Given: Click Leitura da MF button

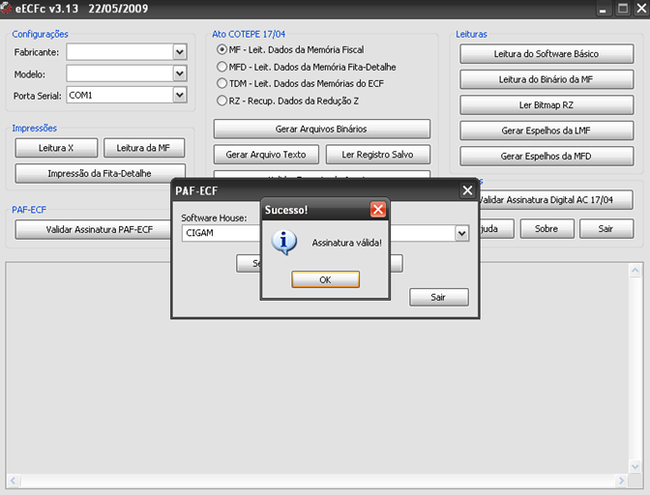Looking at the screenshot, I should click(144, 148).
